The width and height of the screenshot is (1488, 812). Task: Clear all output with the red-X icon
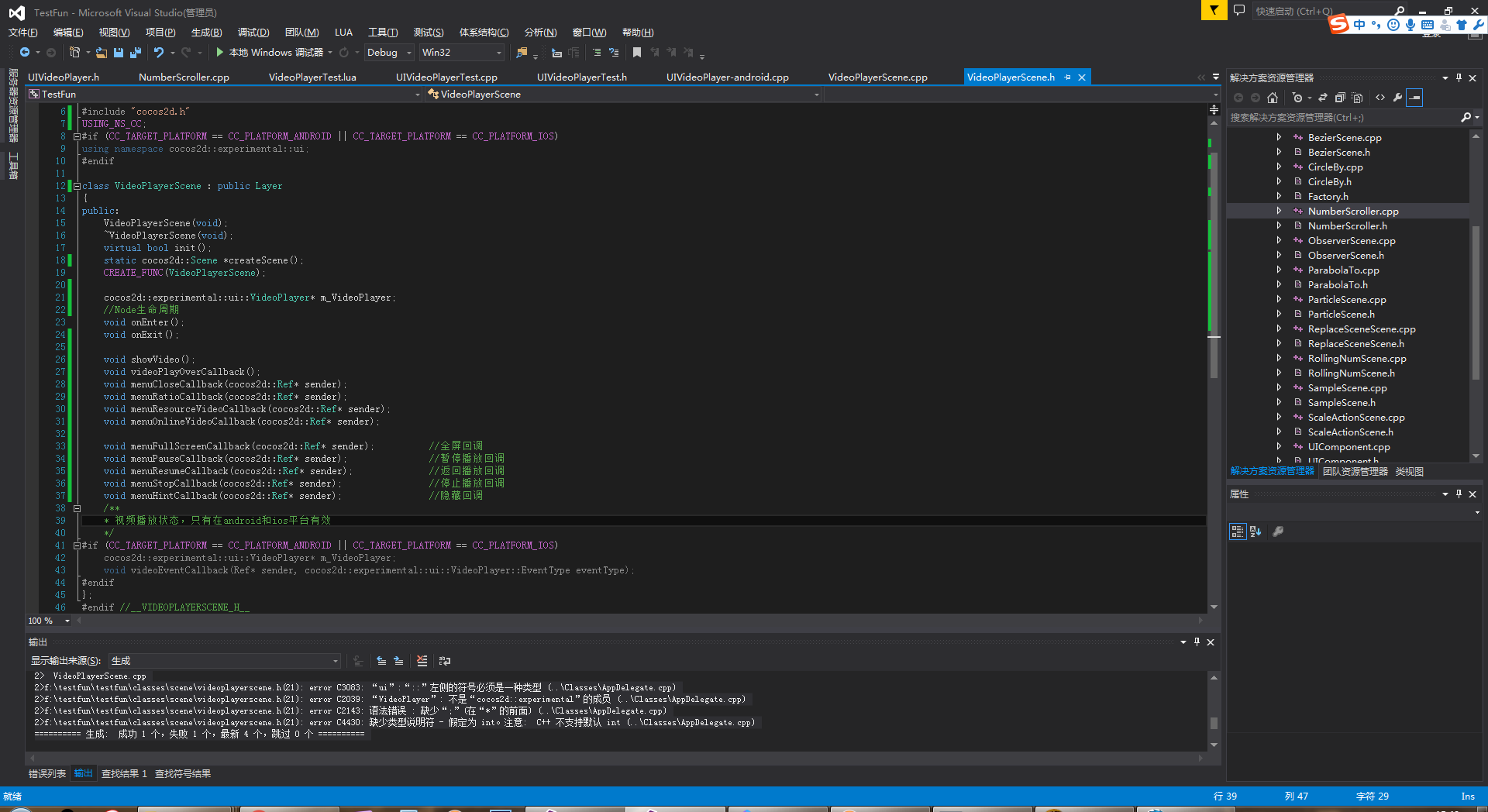(422, 661)
